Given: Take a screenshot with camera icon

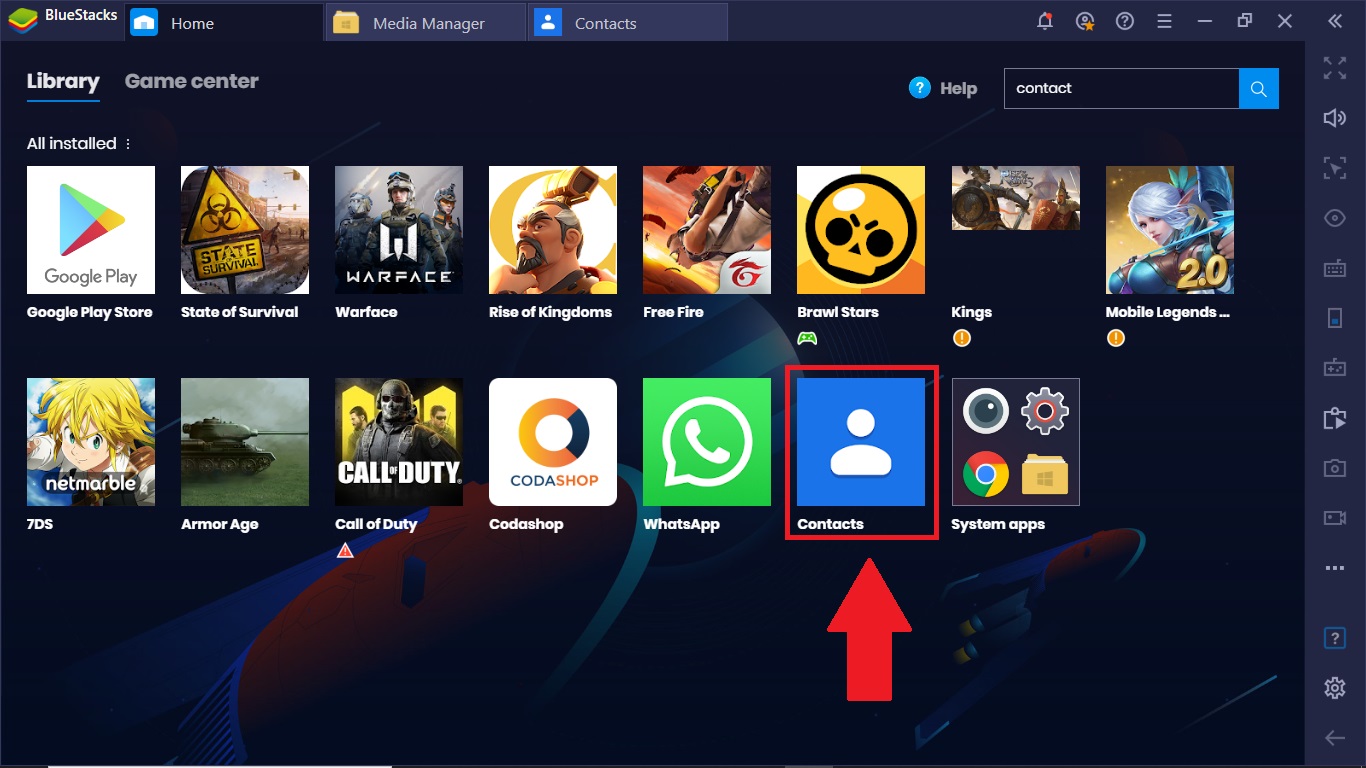Looking at the screenshot, I should [x=1335, y=468].
